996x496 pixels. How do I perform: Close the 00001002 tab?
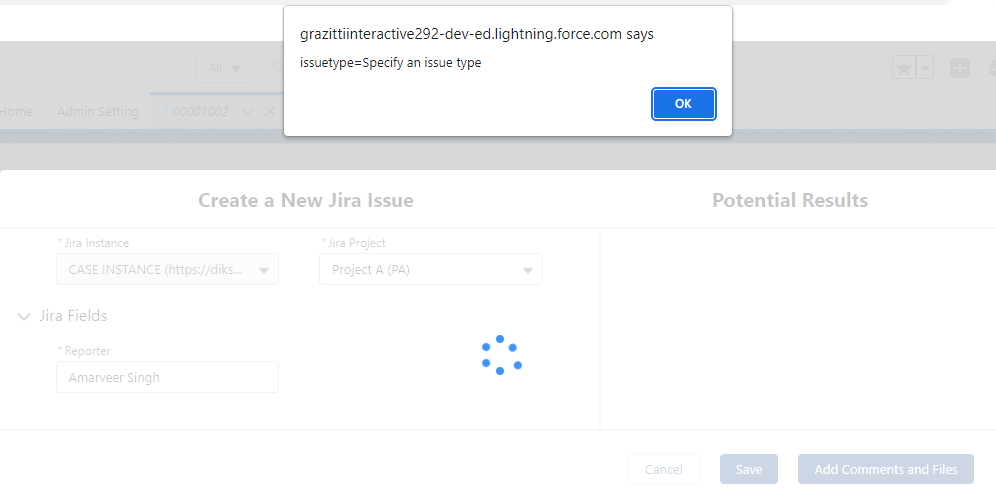(269, 111)
